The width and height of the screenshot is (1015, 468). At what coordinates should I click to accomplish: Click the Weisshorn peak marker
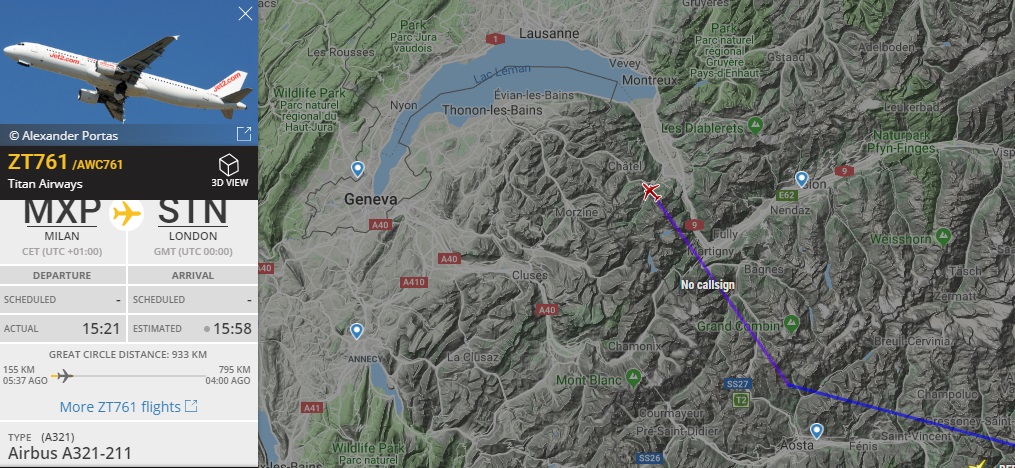(x=944, y=236)
